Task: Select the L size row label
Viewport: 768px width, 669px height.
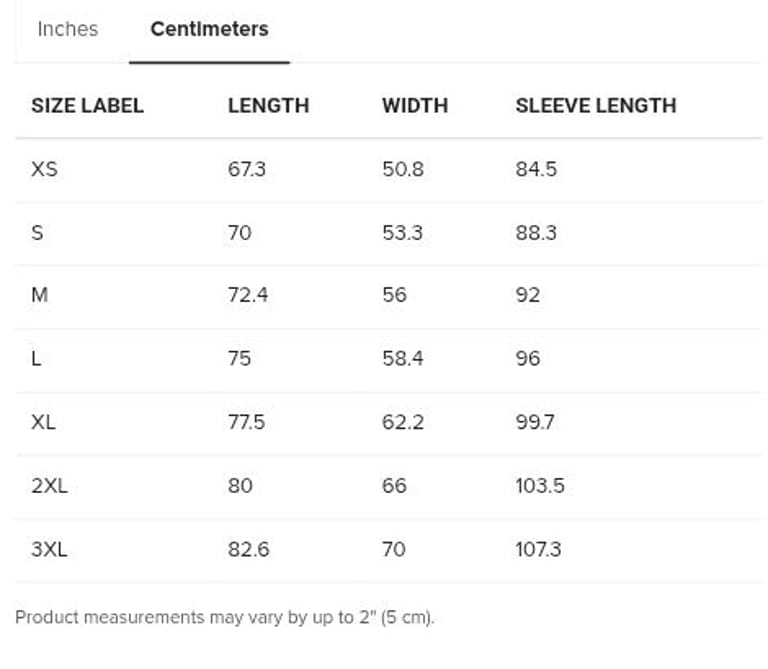Action: [x=36, y=359]
